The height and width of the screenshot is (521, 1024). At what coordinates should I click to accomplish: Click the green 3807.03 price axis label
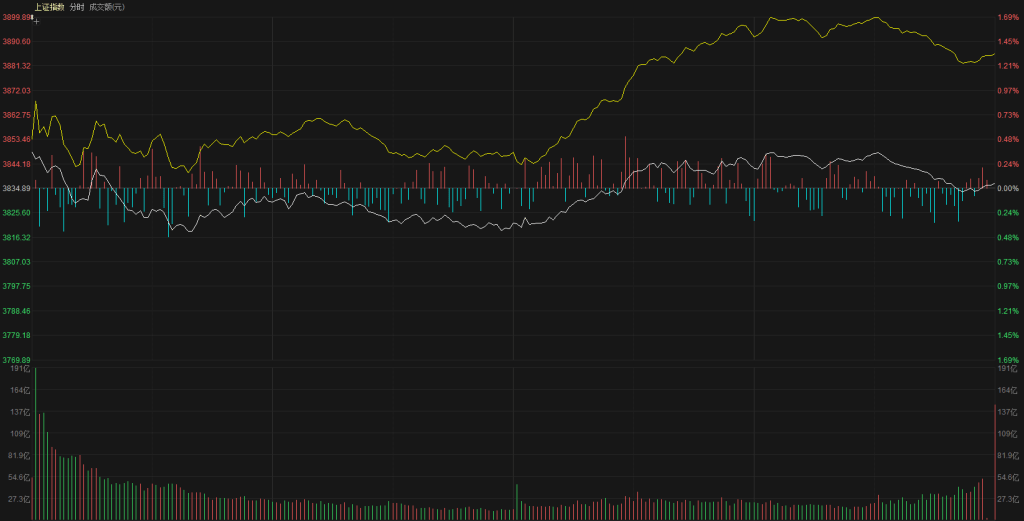[x=17, y=262]
